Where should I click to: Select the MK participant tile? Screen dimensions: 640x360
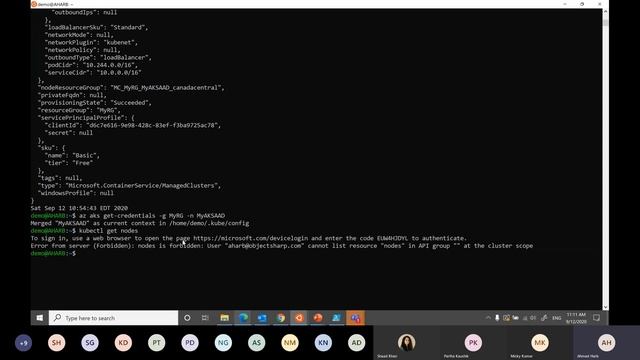point(540,343)
